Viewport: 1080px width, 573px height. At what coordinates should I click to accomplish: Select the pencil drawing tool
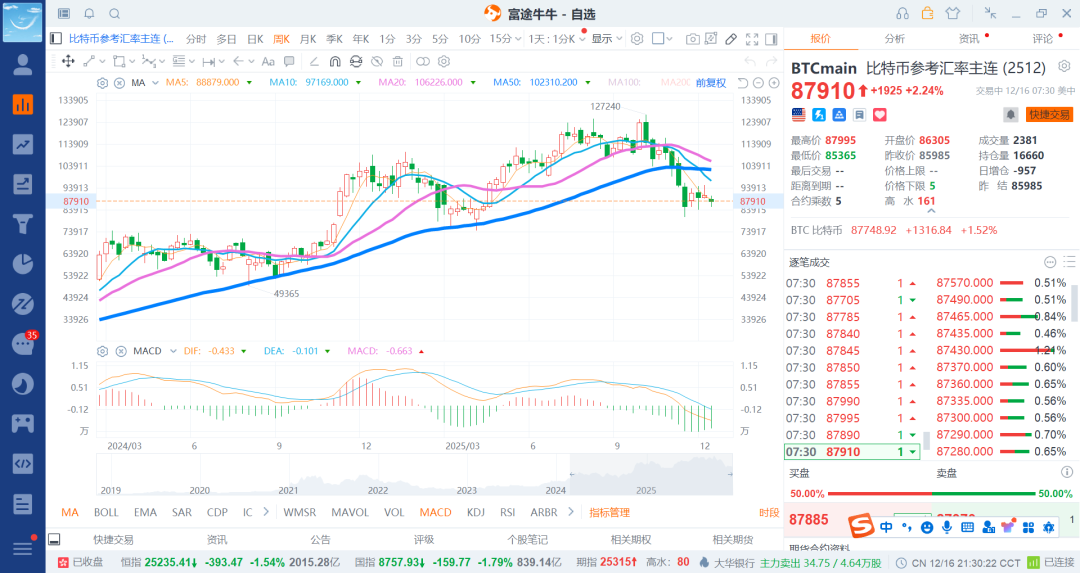(731, 39)
